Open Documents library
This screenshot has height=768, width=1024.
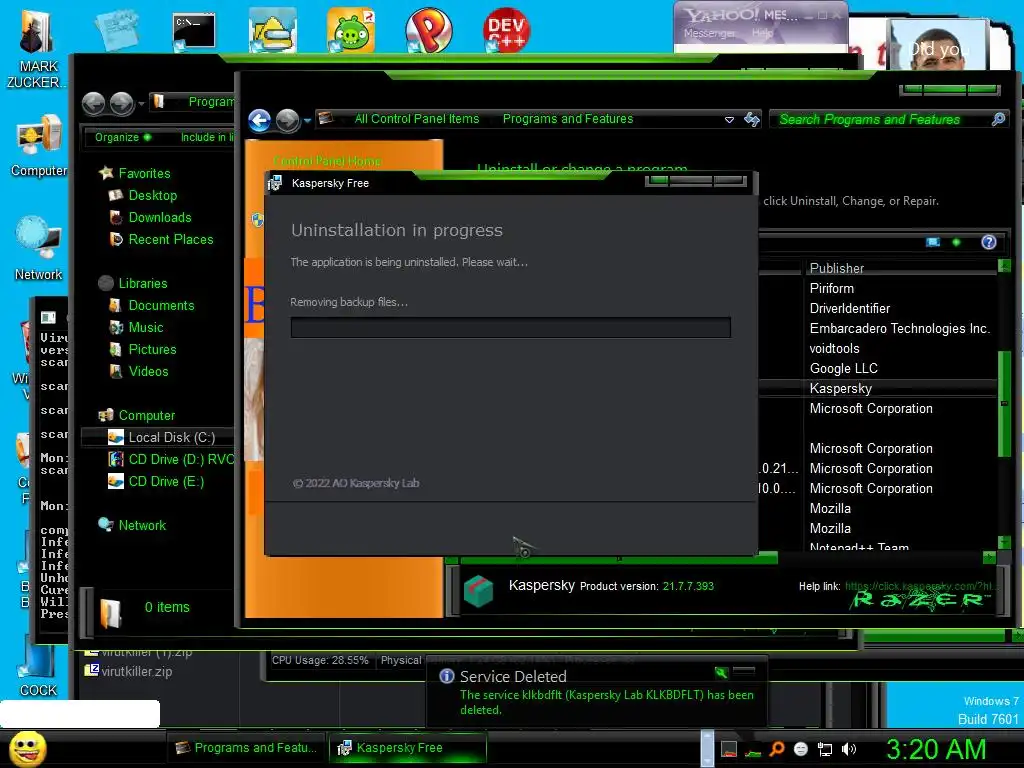coord(161,306)
